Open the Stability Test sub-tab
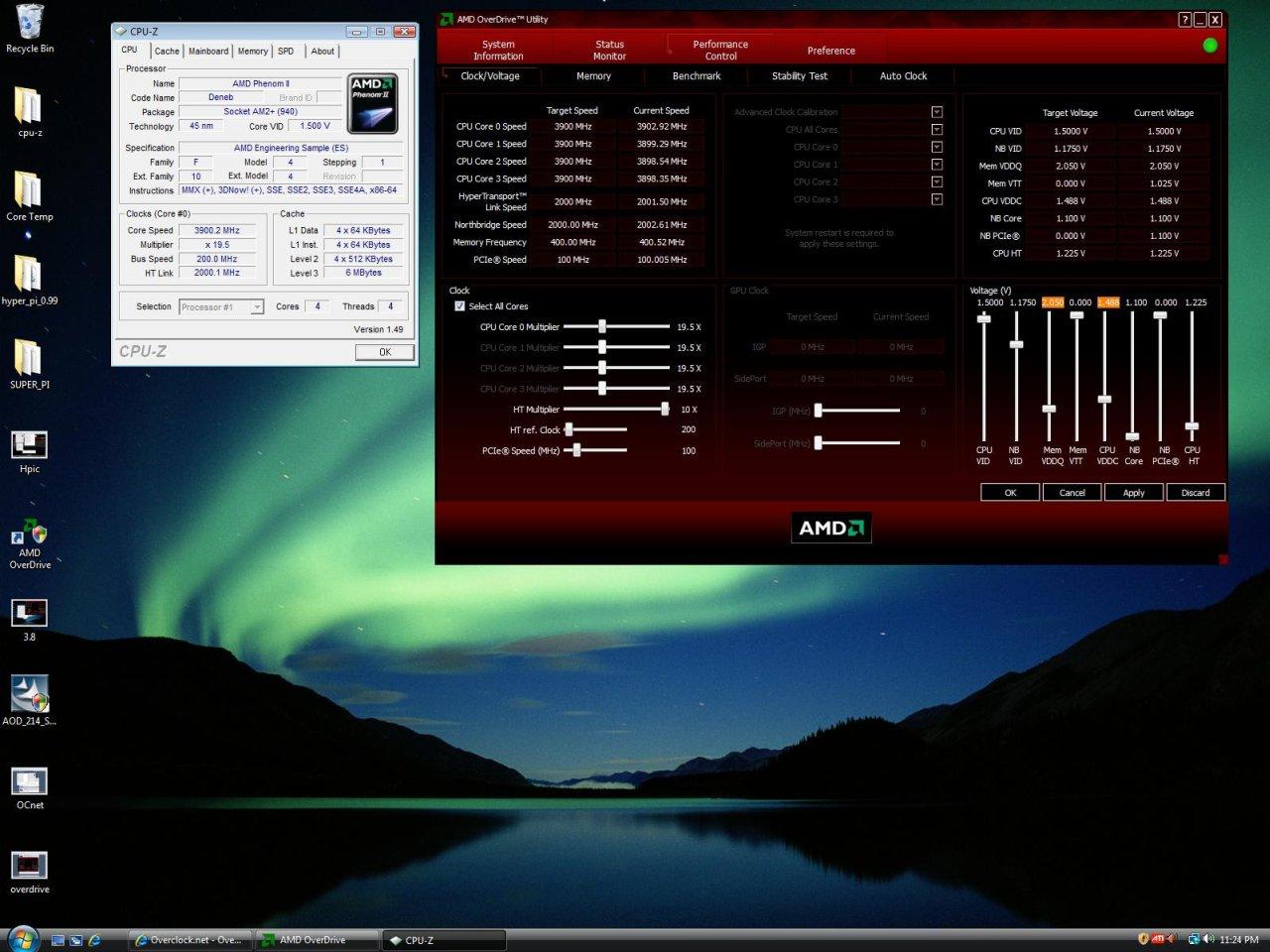The height and width of the screenshot is (952, 1270). tap(800, 76)
